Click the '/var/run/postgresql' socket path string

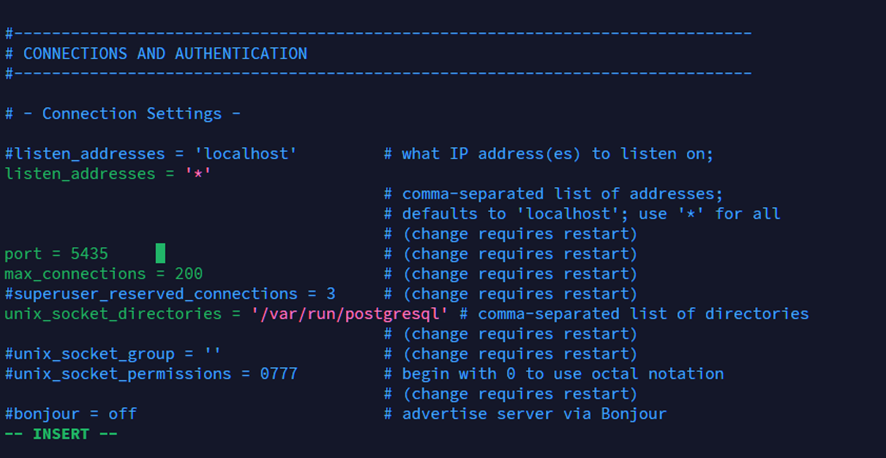[349, 314]
